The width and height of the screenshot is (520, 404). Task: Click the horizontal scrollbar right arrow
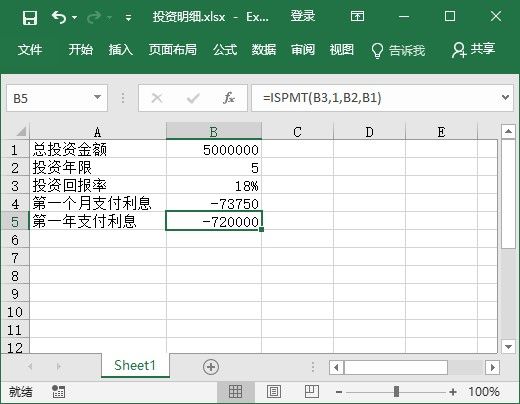click(x=492, y=367)
